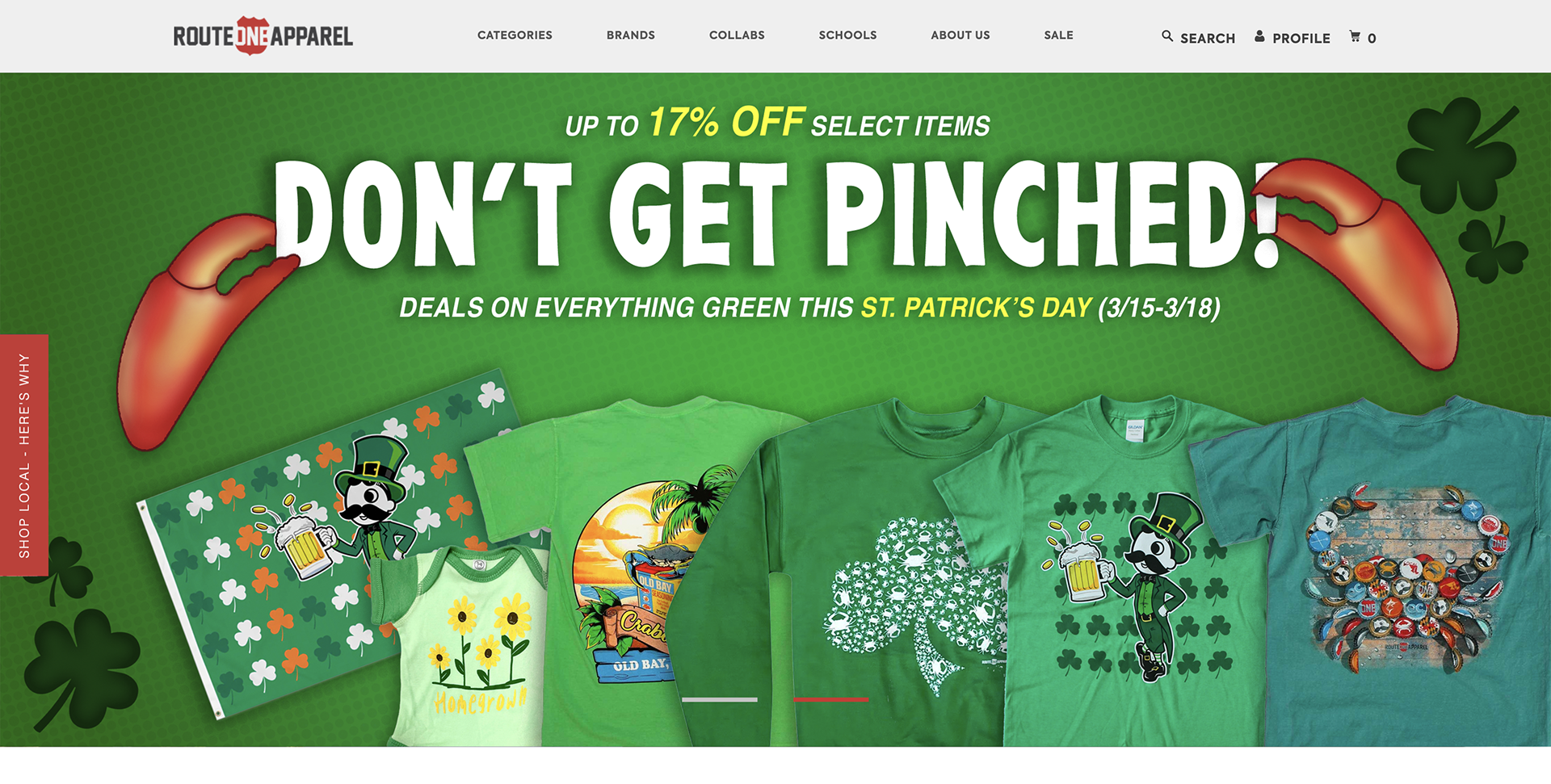This screenshot has height=784, width=1551.
Task: Click the Search text link
Action: (x=1208, y=38)
